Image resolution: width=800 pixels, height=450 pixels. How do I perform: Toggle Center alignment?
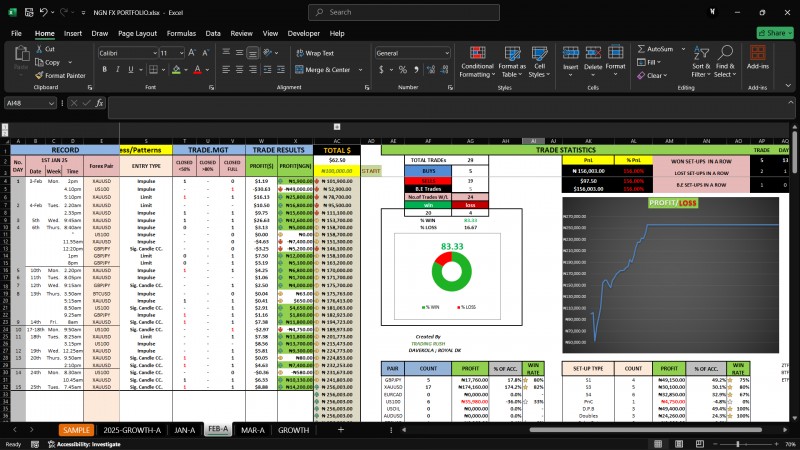[239, 69]
